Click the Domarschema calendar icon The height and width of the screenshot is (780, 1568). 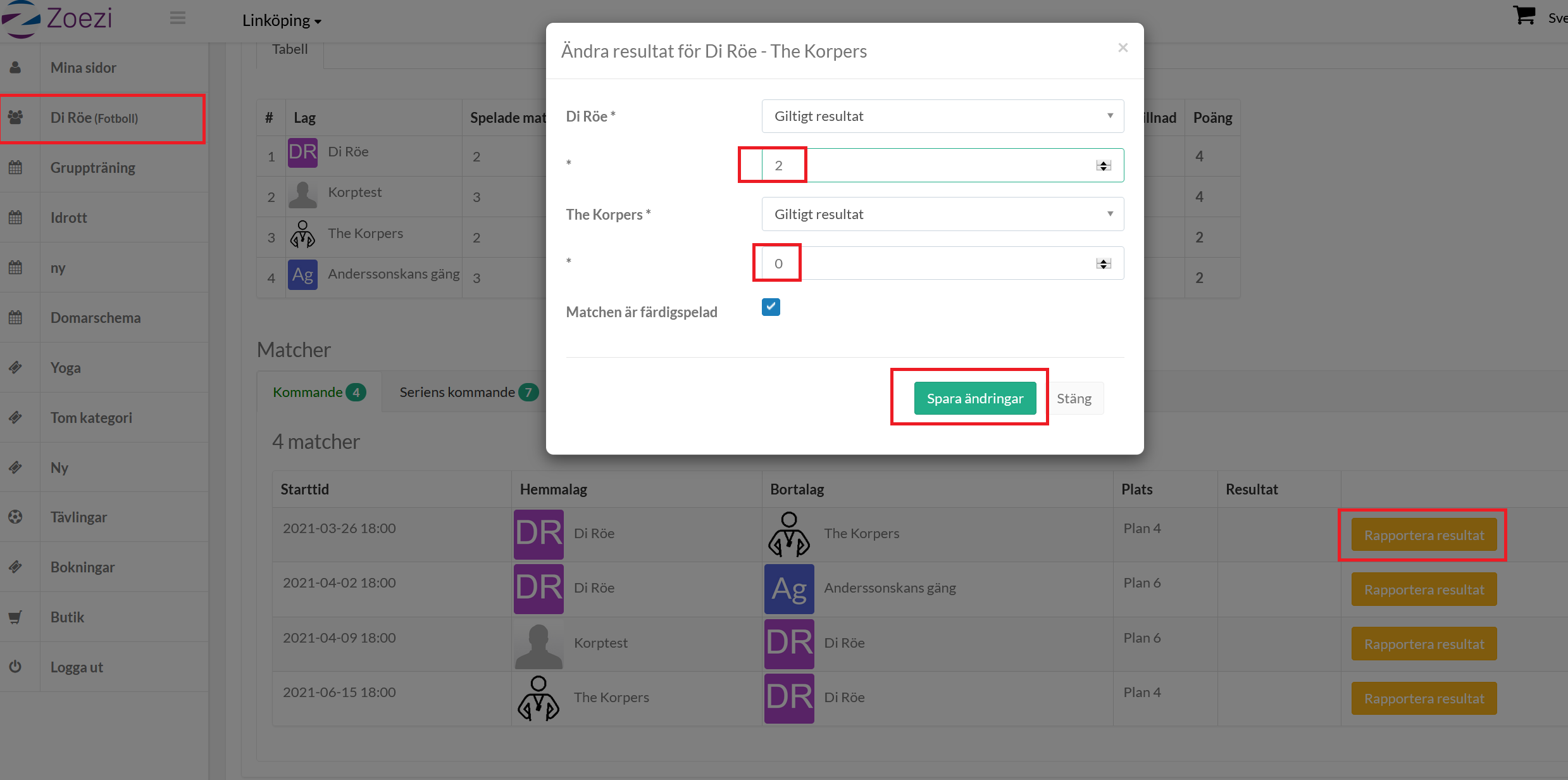click(x=16, y=318)
